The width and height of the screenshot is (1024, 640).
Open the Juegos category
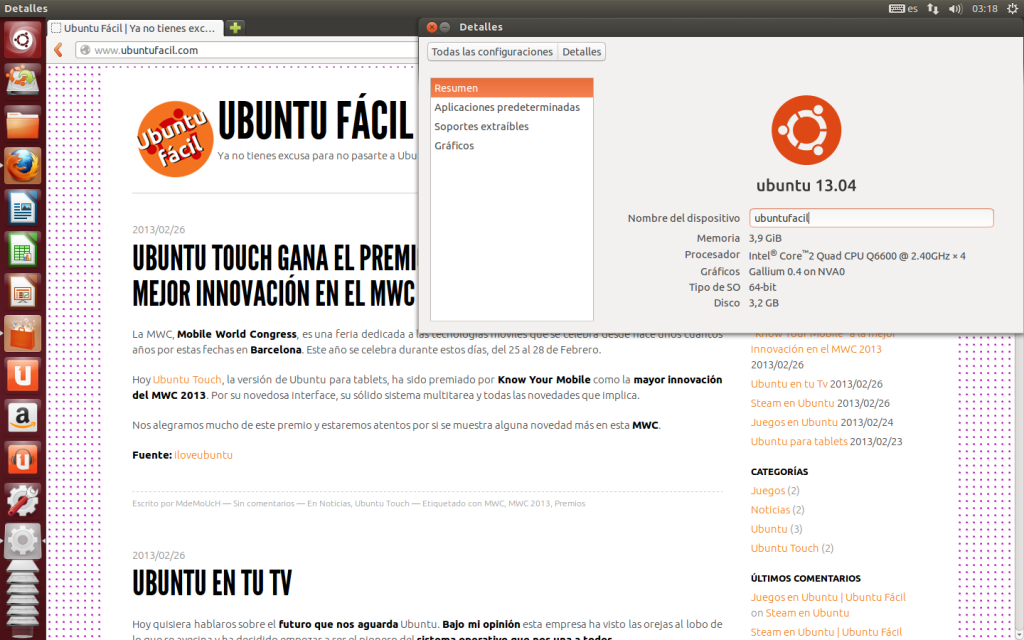(767, 490)
